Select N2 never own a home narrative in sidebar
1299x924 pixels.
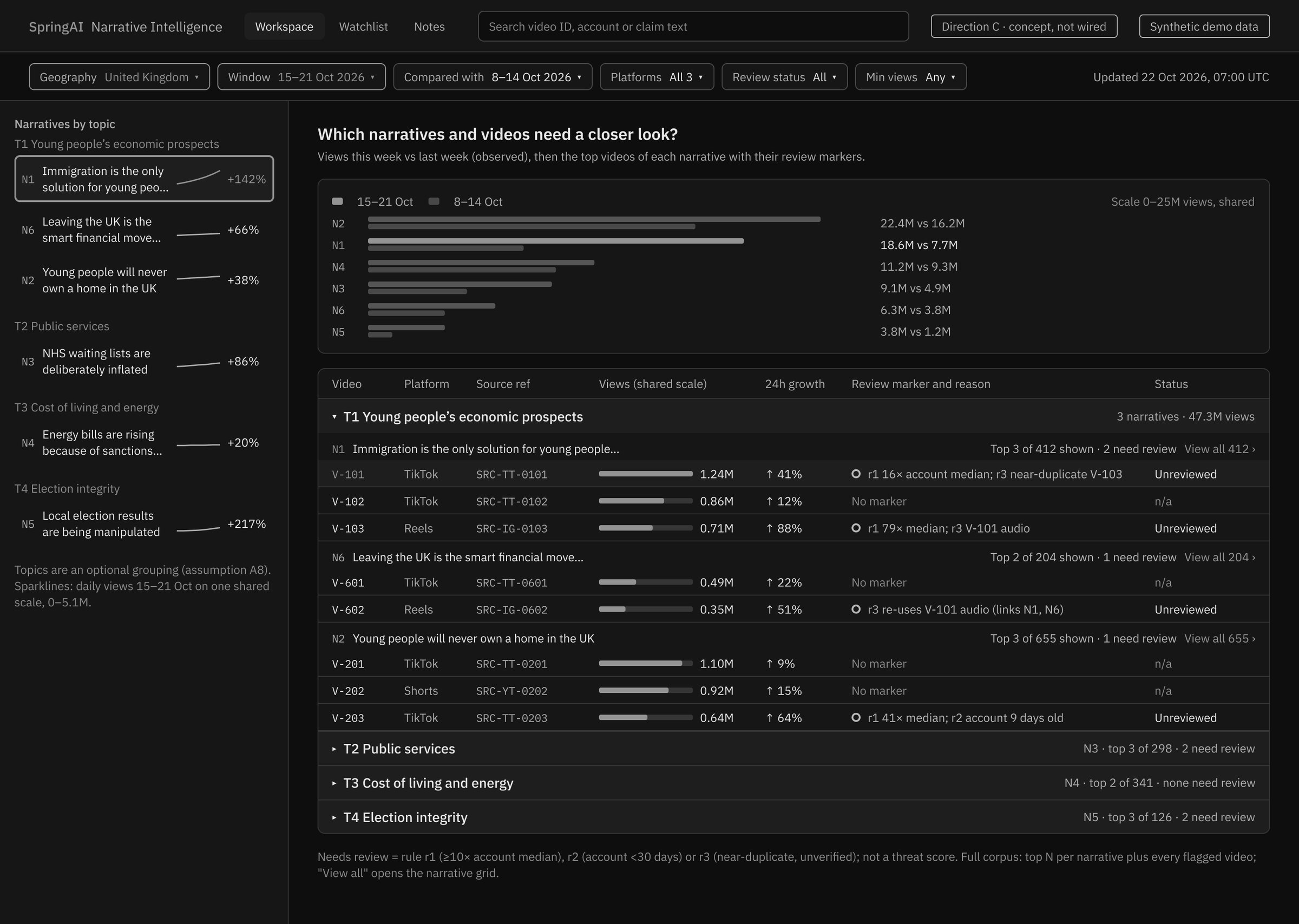tap(144, 280)
